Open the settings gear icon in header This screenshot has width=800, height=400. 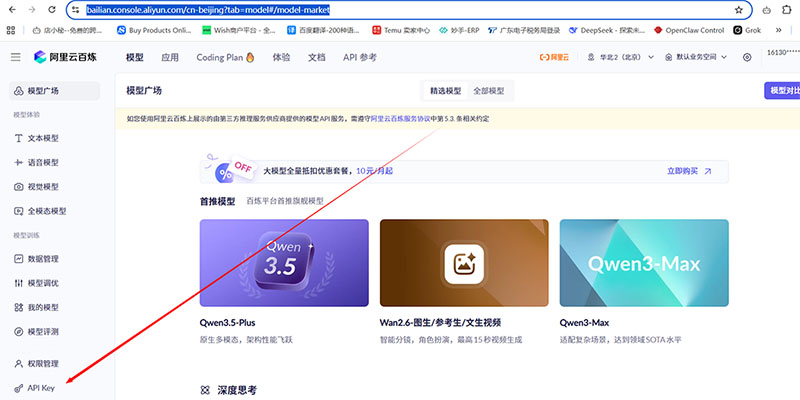pos(747,58)
